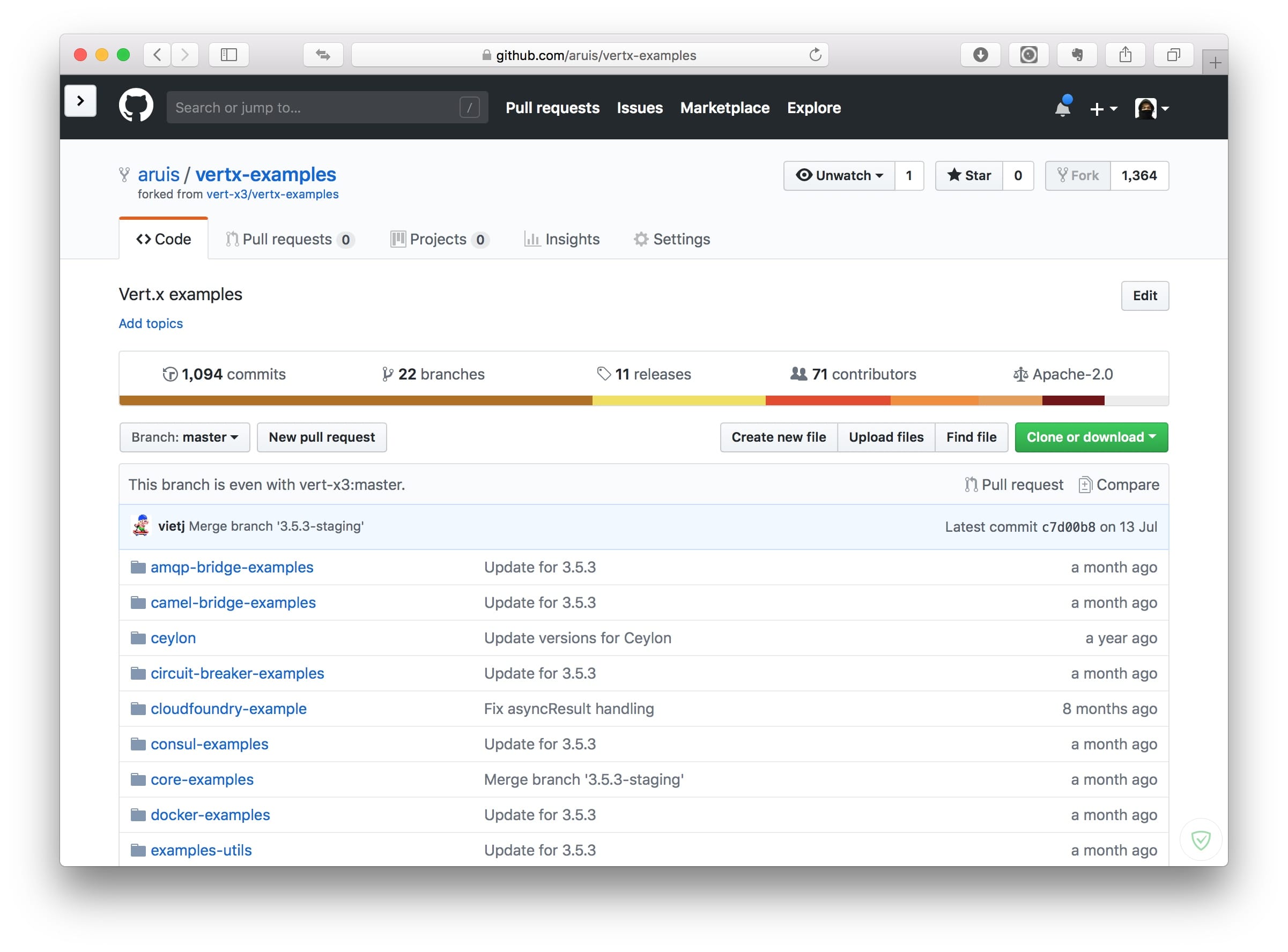Viewport: 1288px width, 952px height.
Task: Expand the Clone or download menu
Action: (1091, 437)
